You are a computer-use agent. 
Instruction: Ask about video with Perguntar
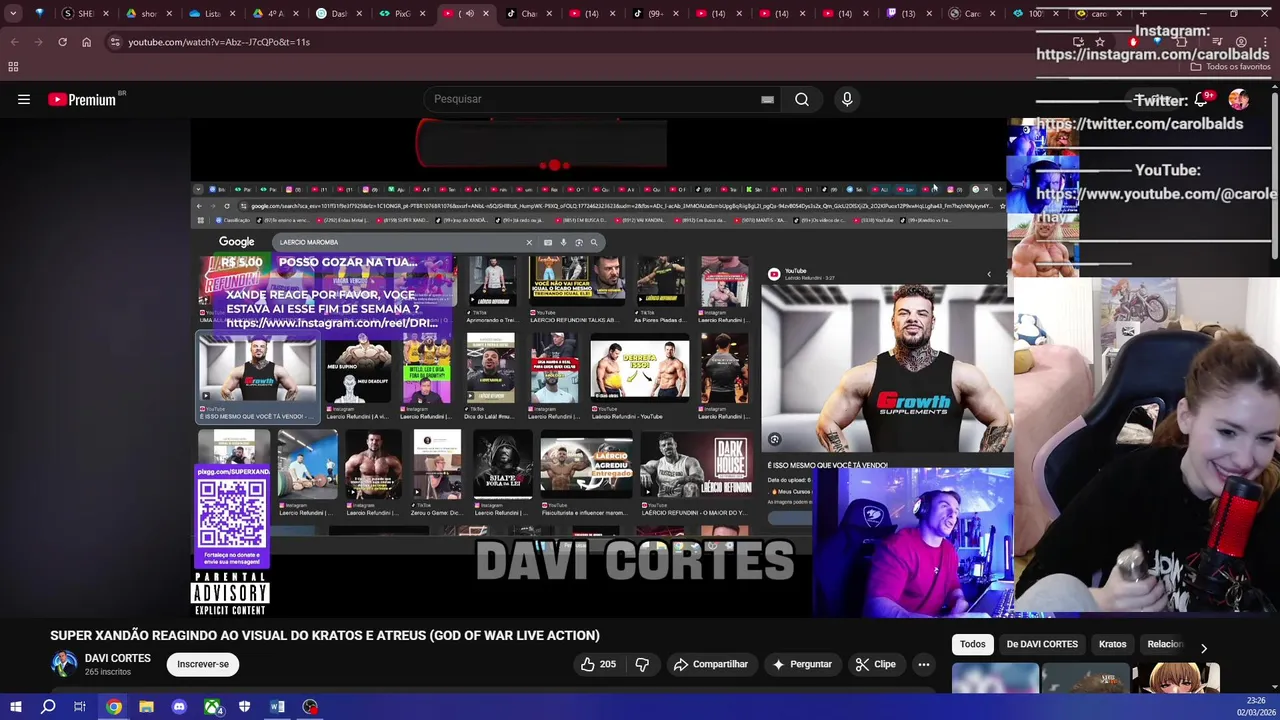801,664
